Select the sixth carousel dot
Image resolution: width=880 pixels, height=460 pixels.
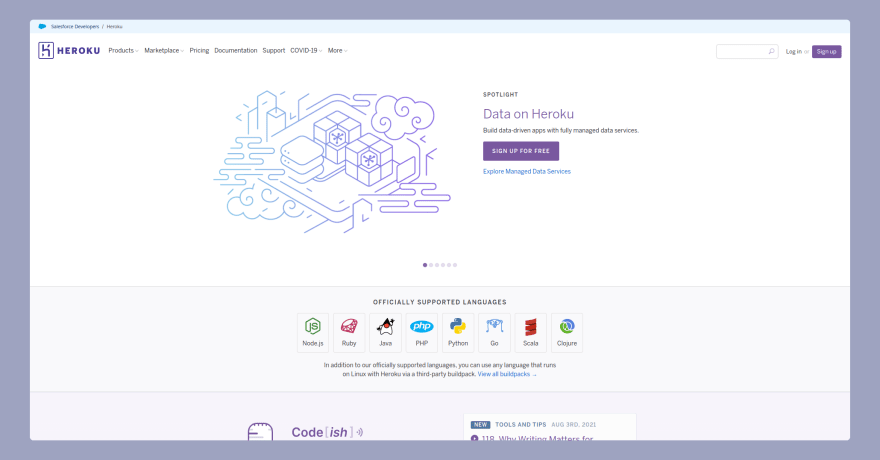(455, 265)
